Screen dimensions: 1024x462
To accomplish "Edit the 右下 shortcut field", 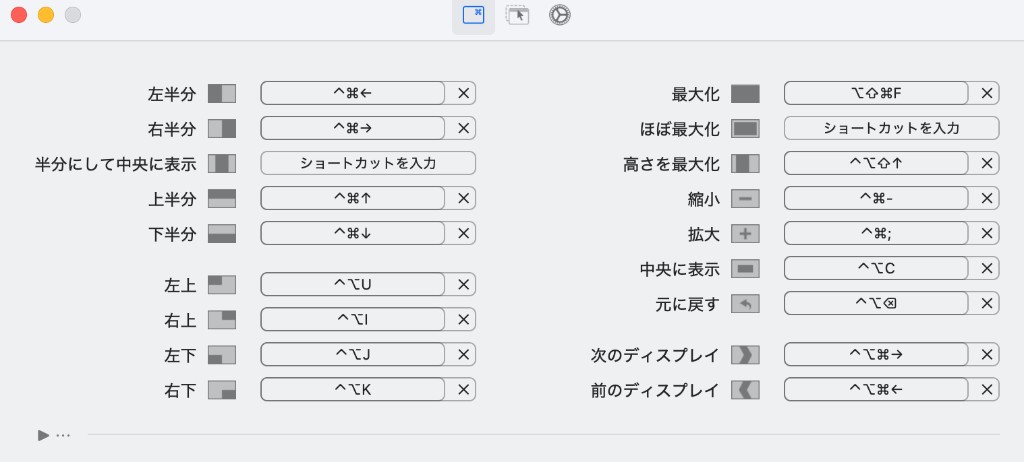I will (353, 389).
